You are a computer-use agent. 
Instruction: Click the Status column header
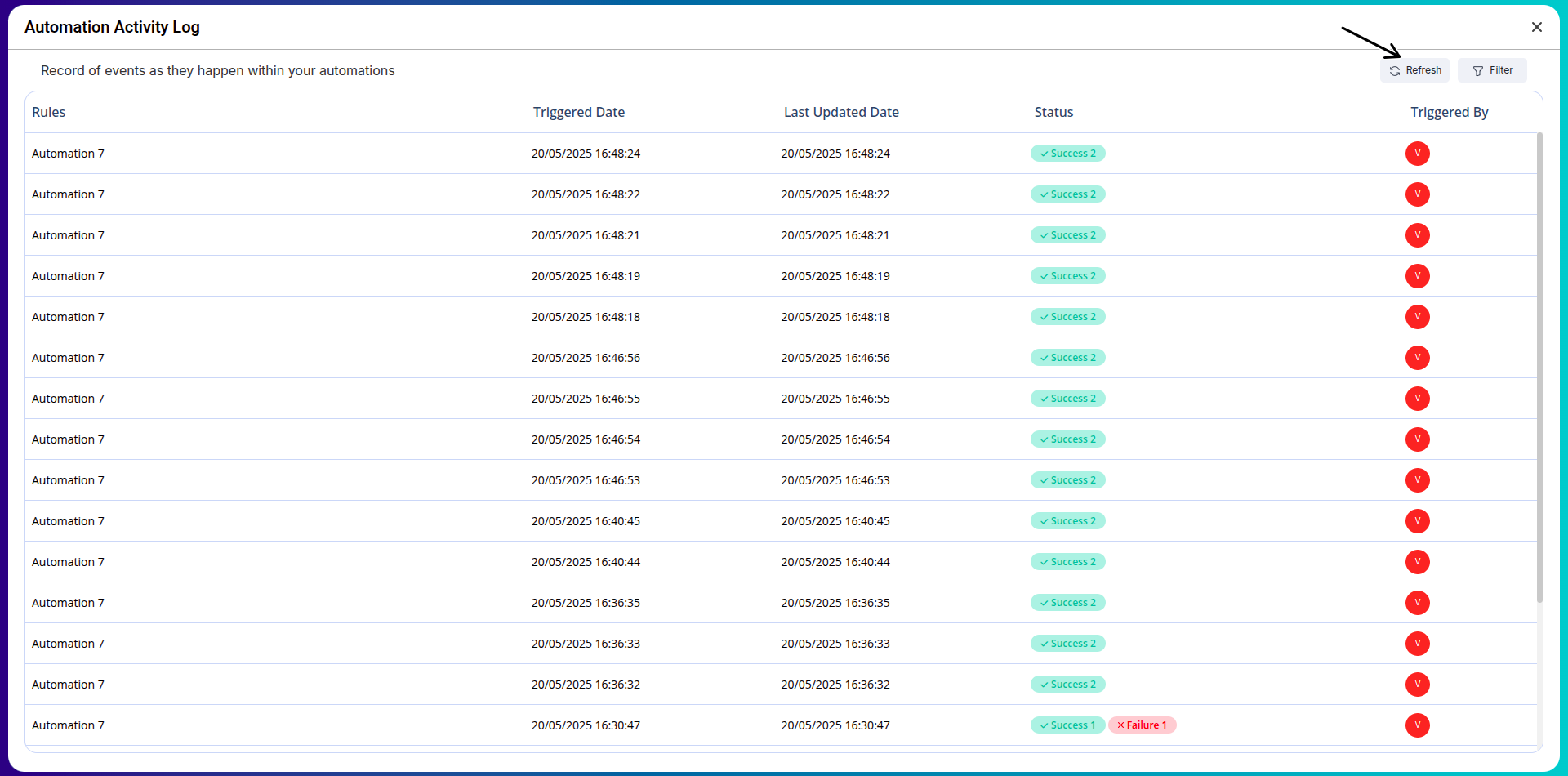pyautogui.click(x=1053, y=112)
